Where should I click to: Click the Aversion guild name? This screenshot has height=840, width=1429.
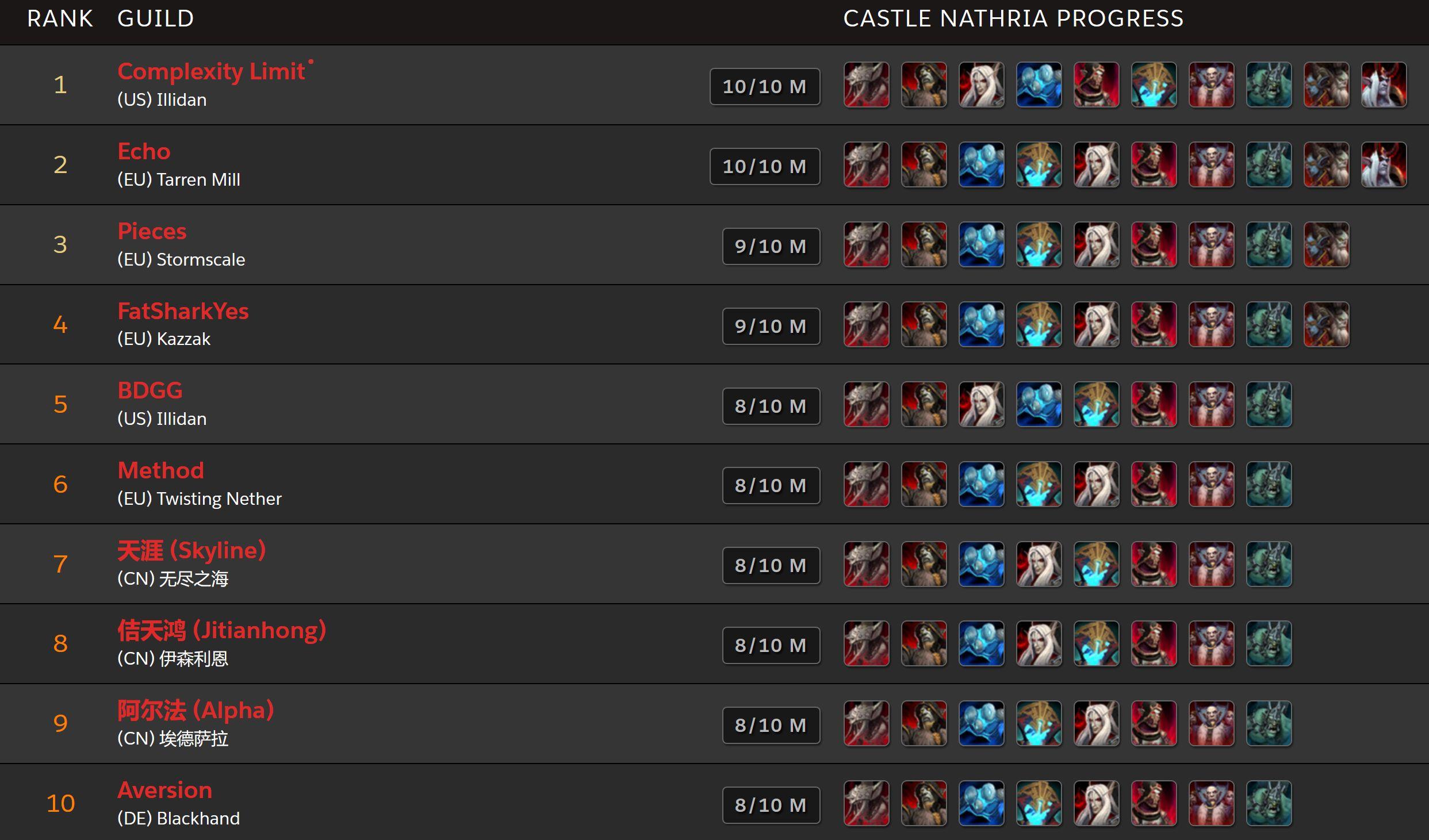click(164, 790)
